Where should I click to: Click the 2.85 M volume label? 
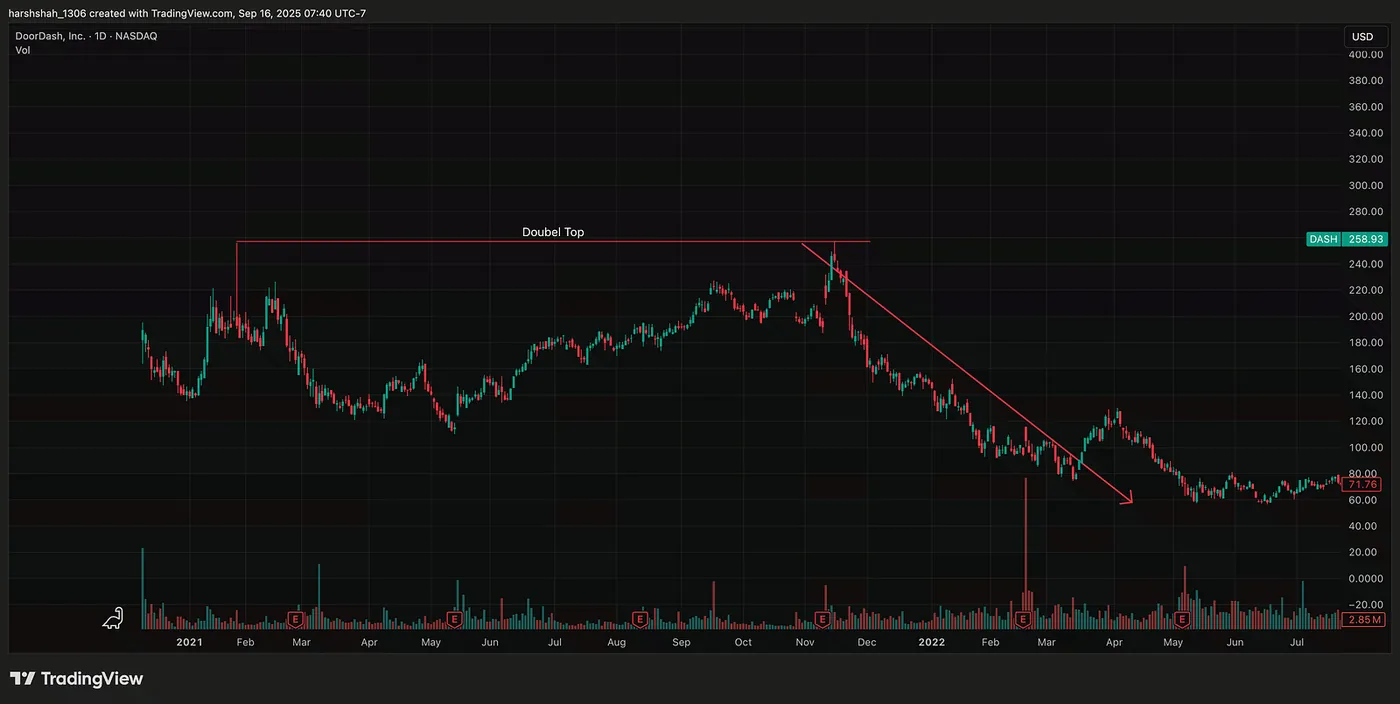pos(1364,620)
